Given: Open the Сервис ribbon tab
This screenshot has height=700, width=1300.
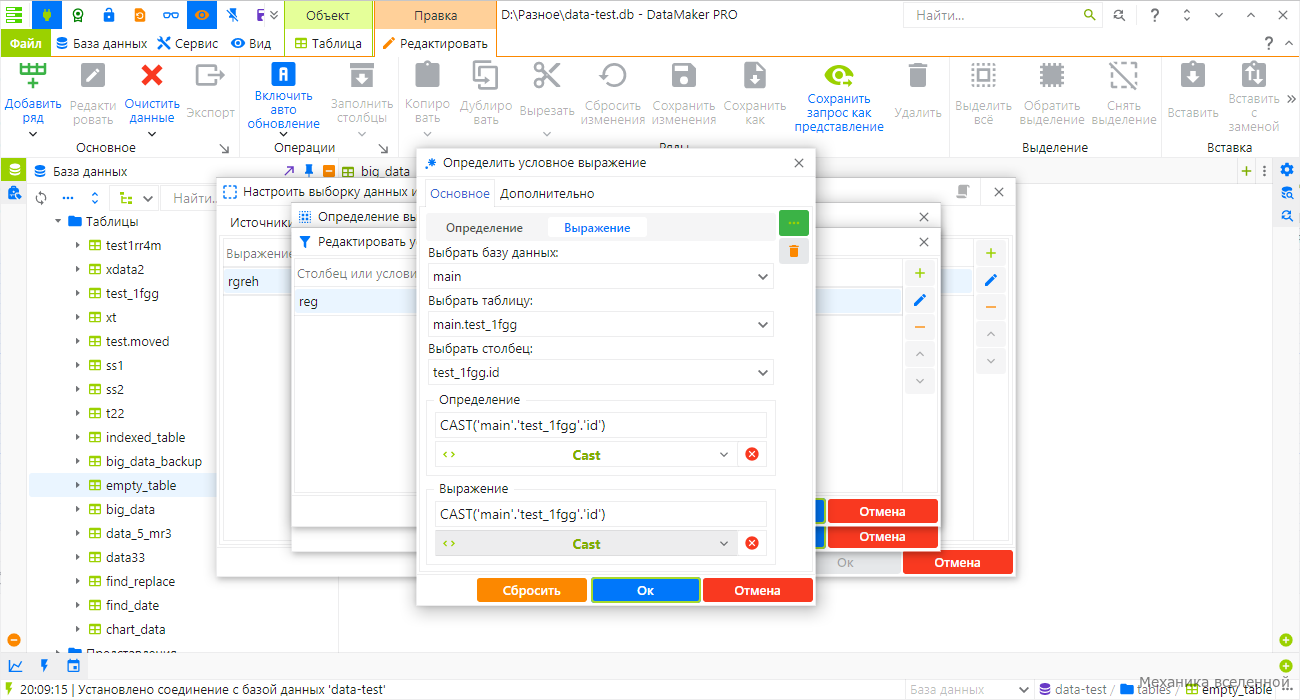Looking at the screenshot, I should pyautogui.click(x=188, y=43).
